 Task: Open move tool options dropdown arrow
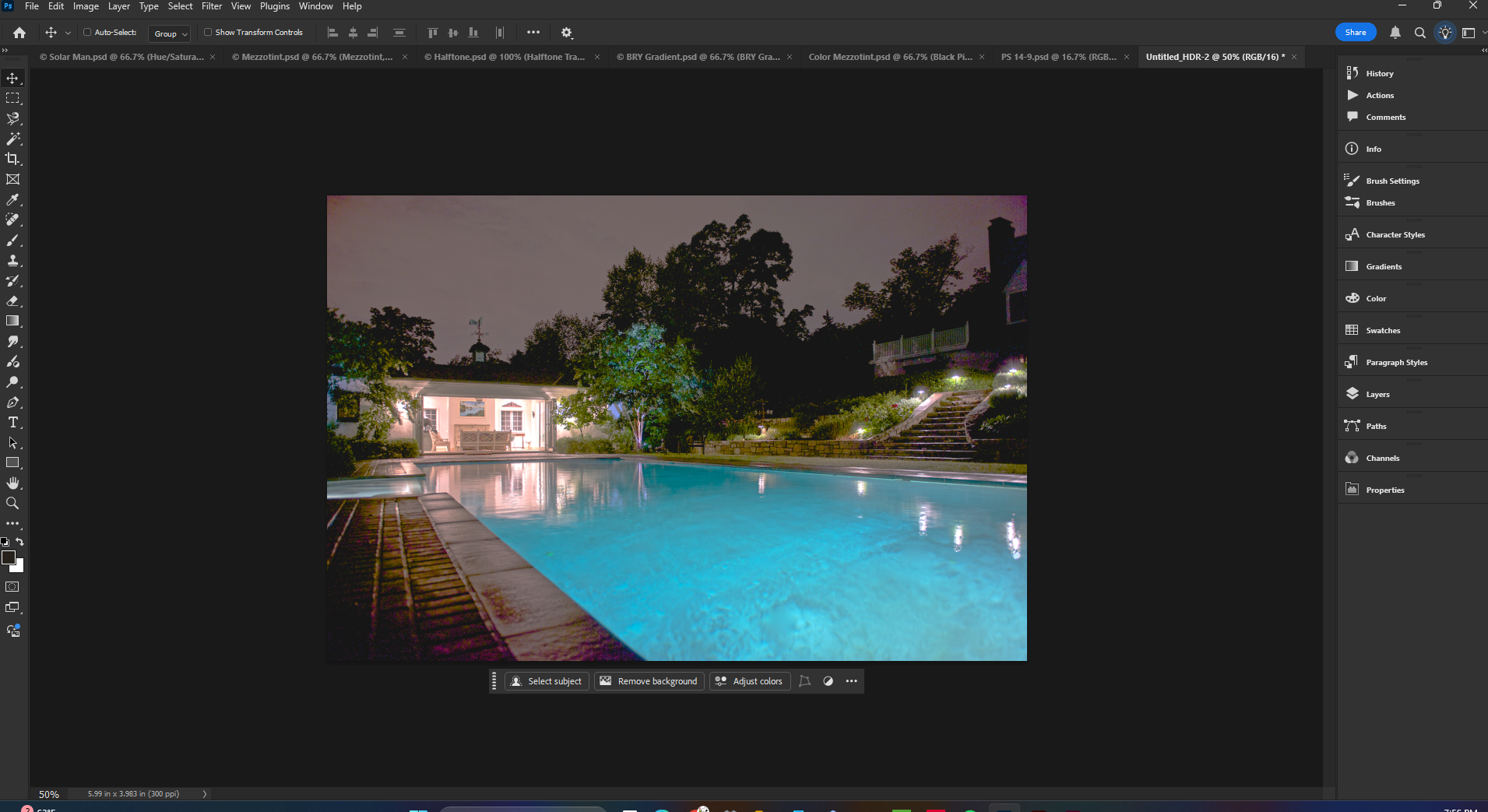click(x=69, y=33)
